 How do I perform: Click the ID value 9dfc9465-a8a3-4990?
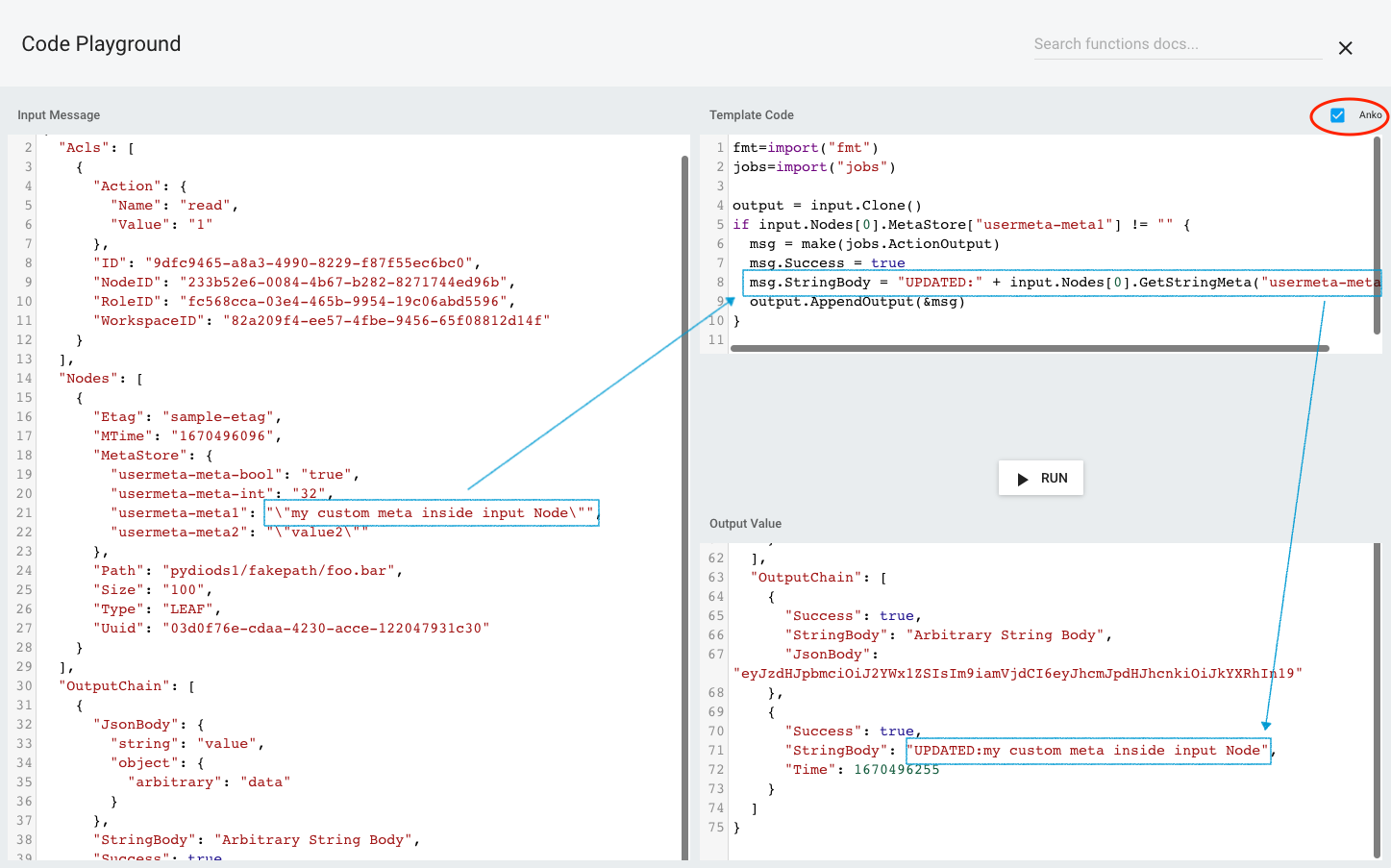pyautogui.click(x=310, y=263)
